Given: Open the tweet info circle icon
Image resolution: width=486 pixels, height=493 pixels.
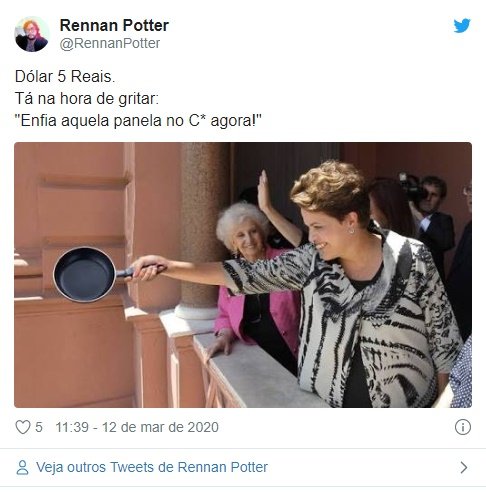Looking at the screenshot, I should pyautogui.click(x=463, y=427).
